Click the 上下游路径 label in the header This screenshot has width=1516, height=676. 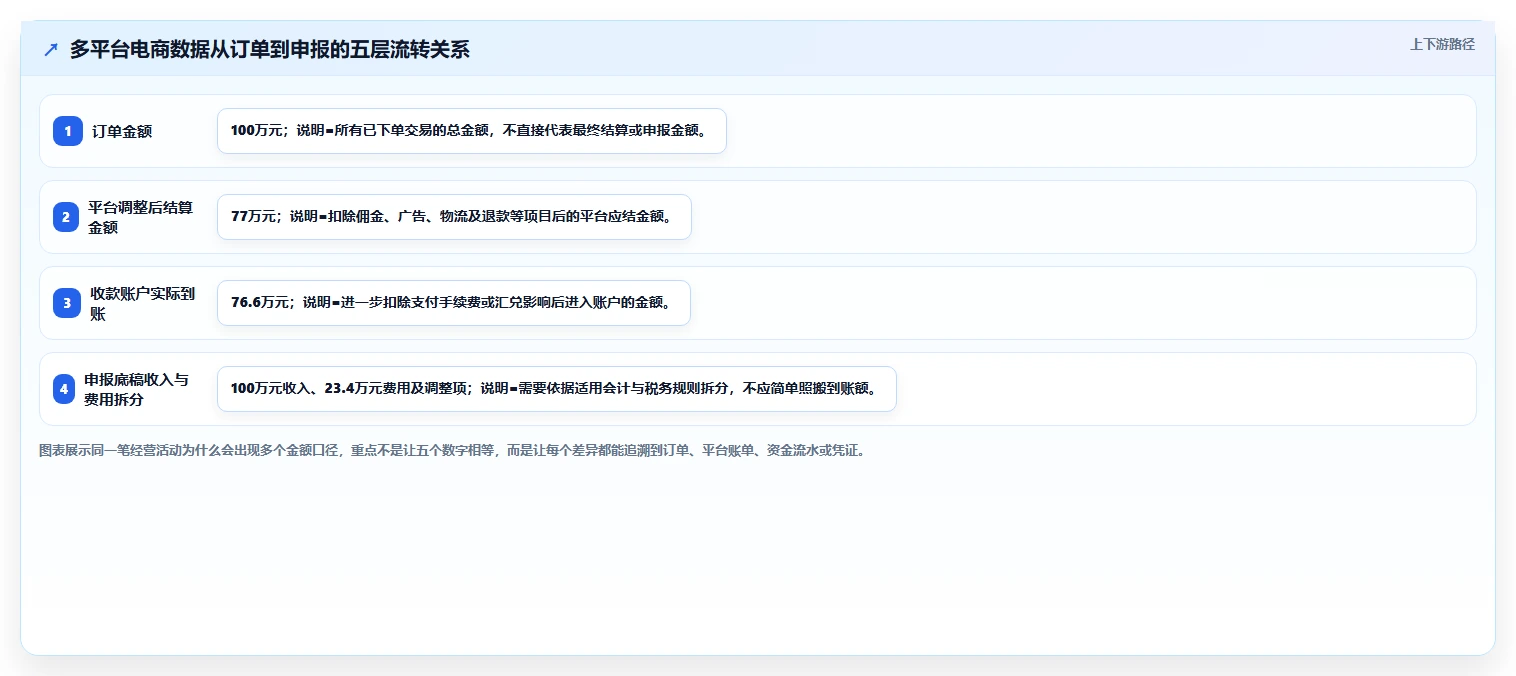[1442, 44]
